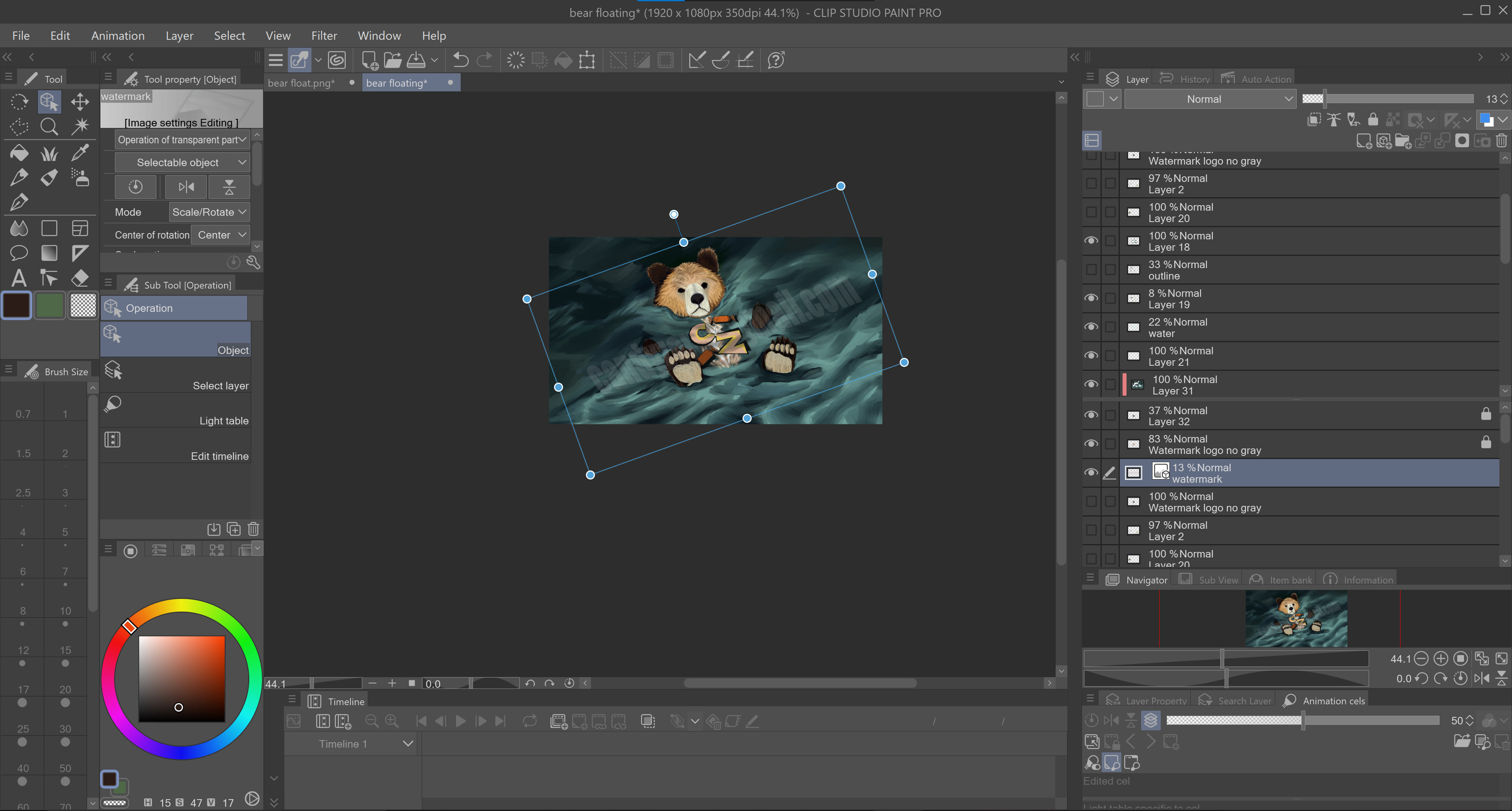Hide Layer 18 visibility eye
This screenshot has height=811, width=1512.
point(1091,241)
